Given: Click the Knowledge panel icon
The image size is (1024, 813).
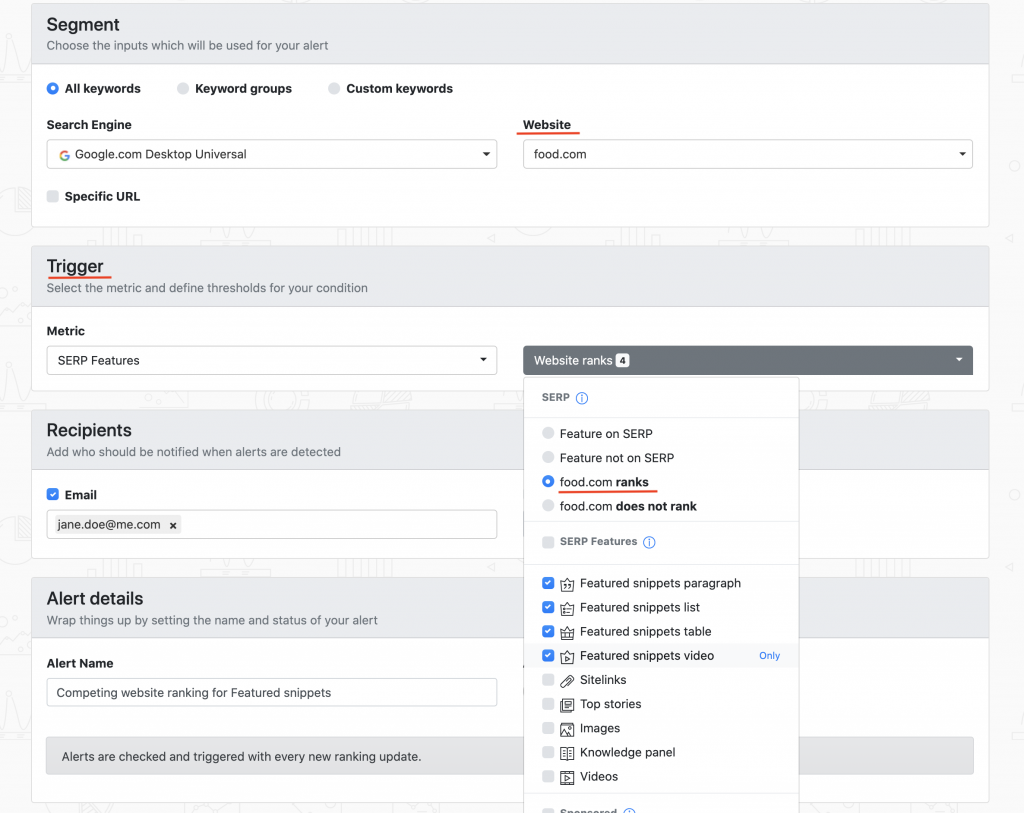Looking at the screenshot, I should click(x=567, y=753).
